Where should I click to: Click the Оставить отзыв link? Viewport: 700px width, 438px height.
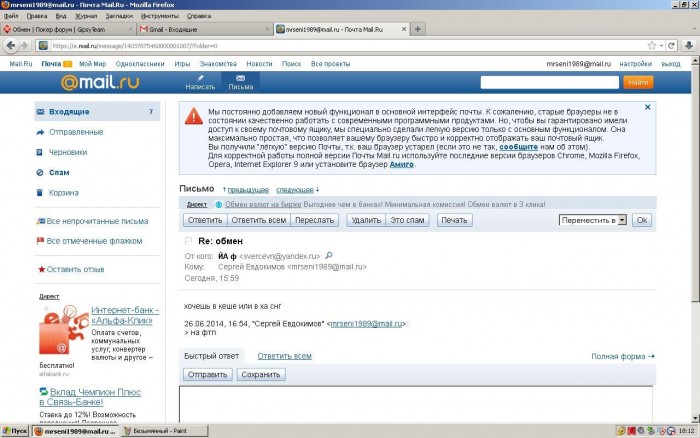(75, 269)
